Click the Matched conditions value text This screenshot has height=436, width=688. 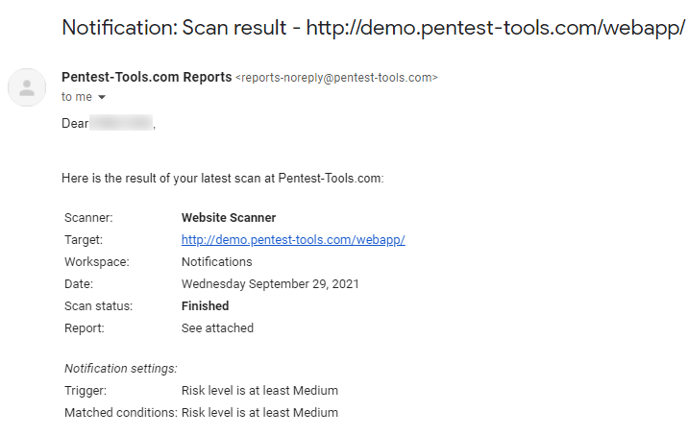tap(260, 413)
